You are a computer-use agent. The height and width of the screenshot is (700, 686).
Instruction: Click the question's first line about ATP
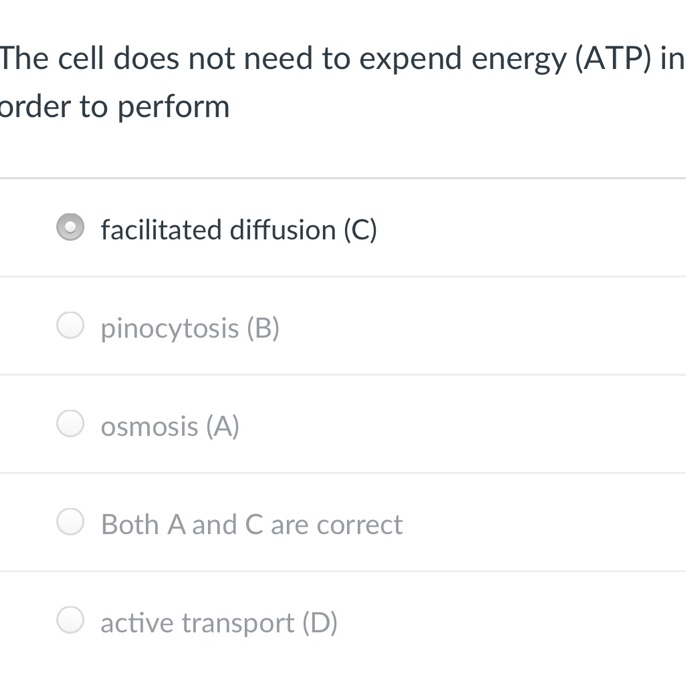(x=342, y=60)
